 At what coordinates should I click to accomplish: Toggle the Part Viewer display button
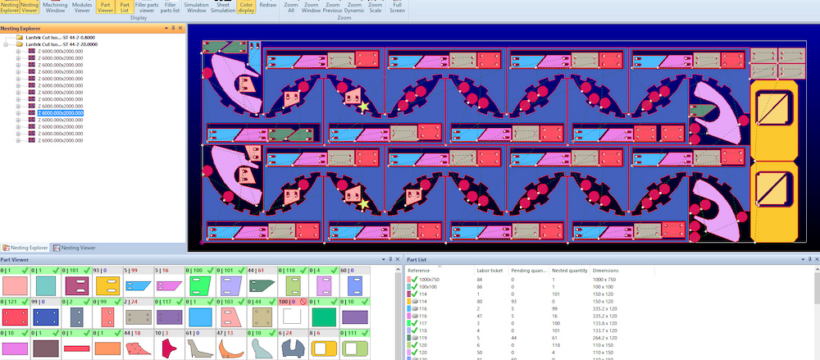105,7
